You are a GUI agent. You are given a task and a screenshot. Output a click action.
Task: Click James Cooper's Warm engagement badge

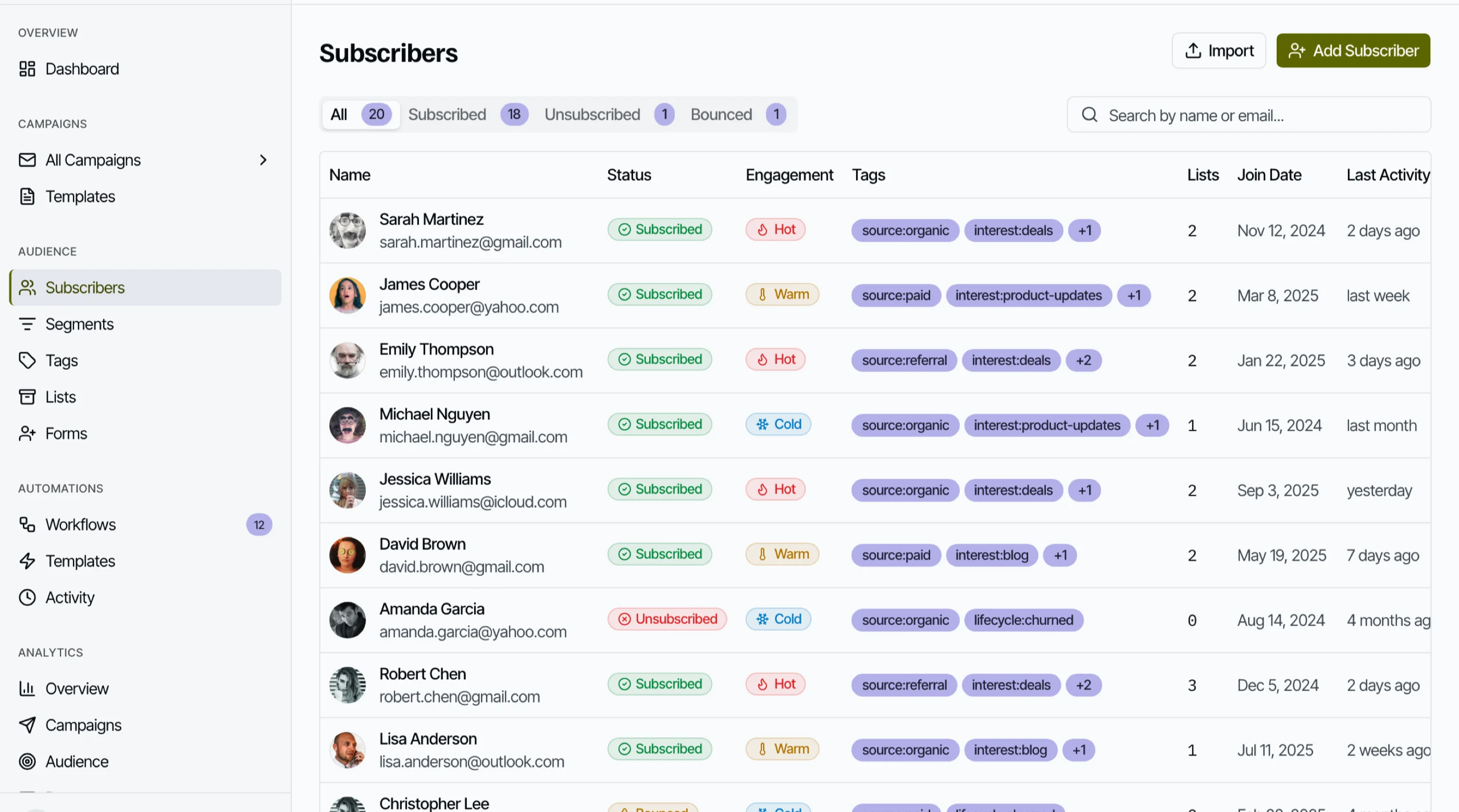tap(782, 294)
